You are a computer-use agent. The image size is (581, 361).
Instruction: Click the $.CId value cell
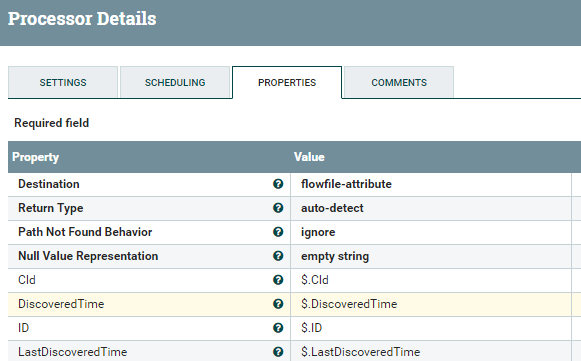[431, 280]
